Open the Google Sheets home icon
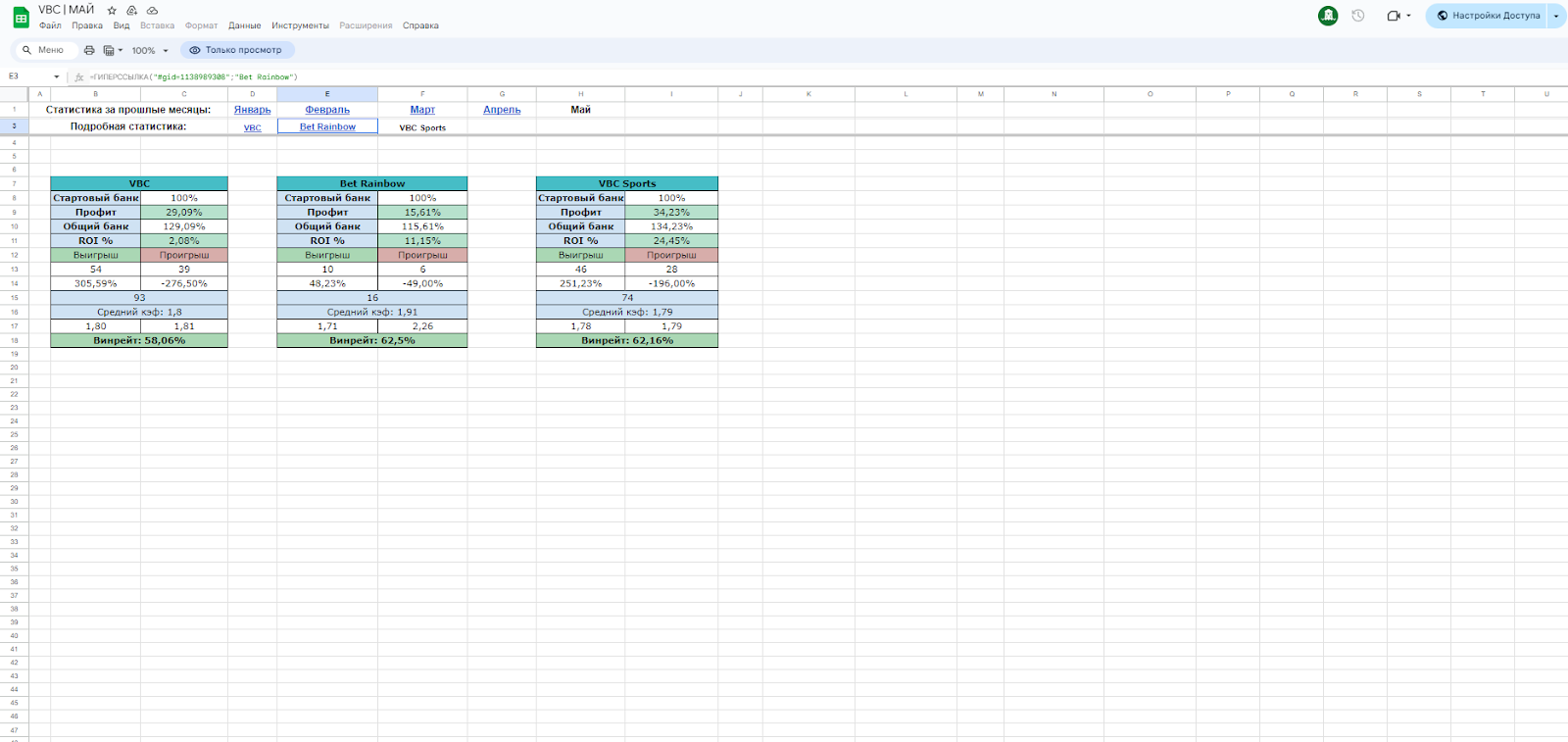This screenshot has width=1568, height=742. pyautogui.click(x=21, y=18)
